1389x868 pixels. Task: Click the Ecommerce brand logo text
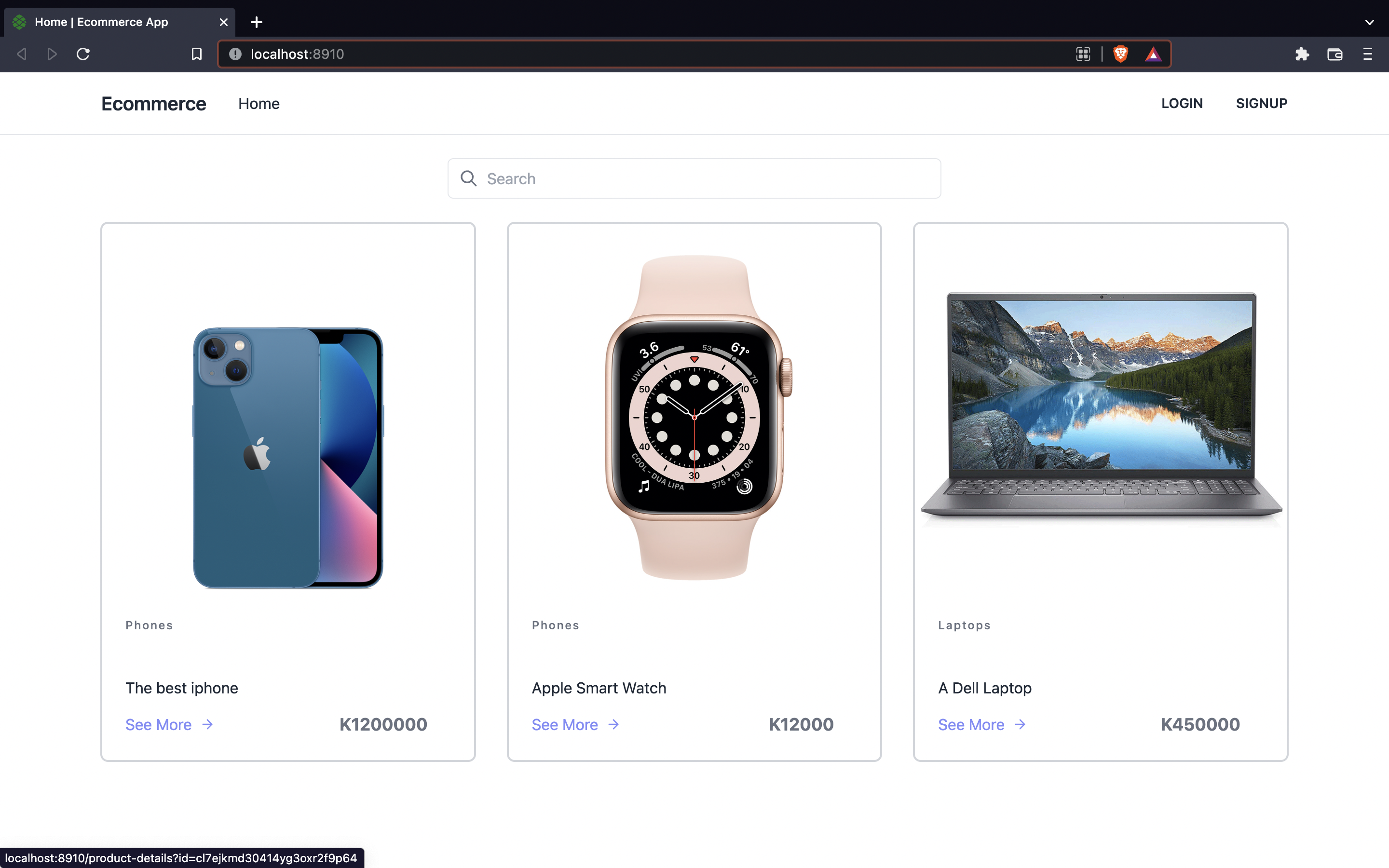154,103
